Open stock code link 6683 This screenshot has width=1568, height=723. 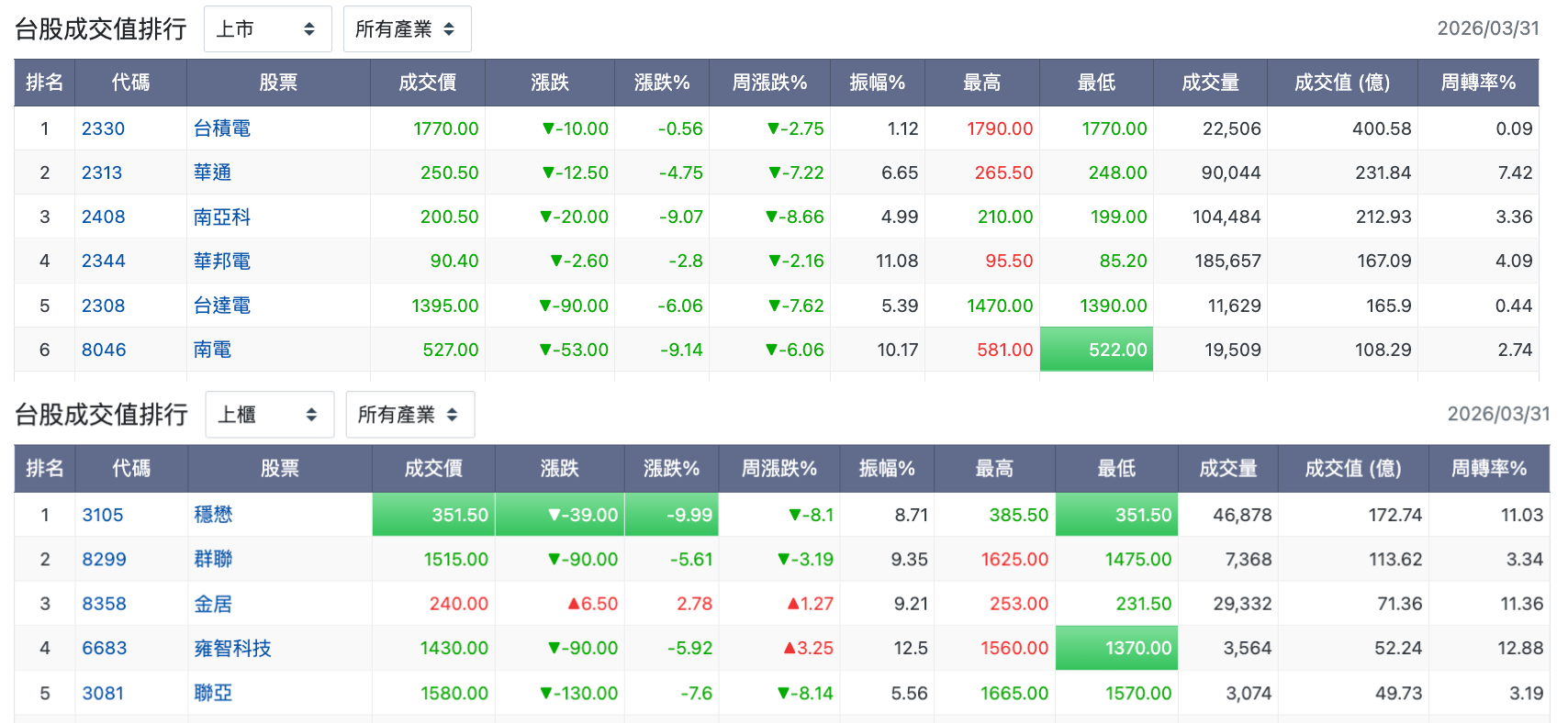point(105,648)
